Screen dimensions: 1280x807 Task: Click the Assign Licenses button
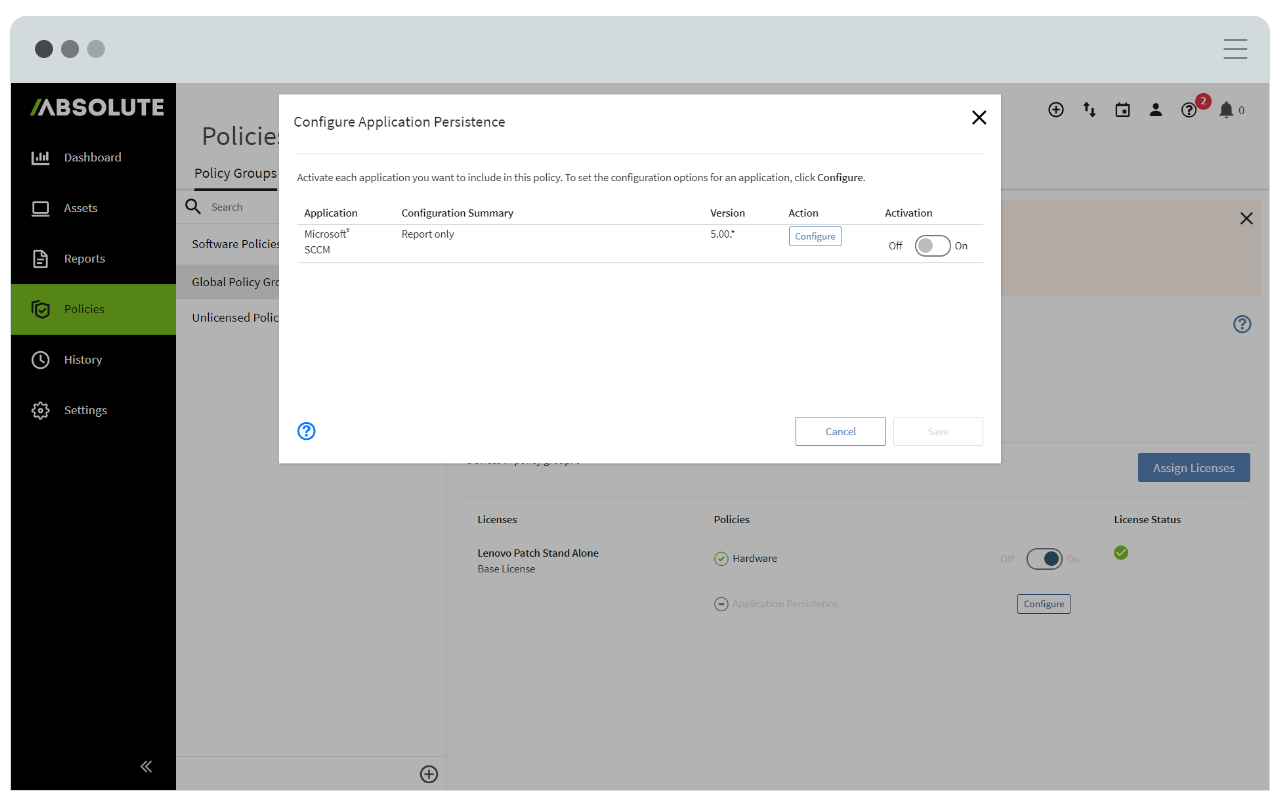1193,467
